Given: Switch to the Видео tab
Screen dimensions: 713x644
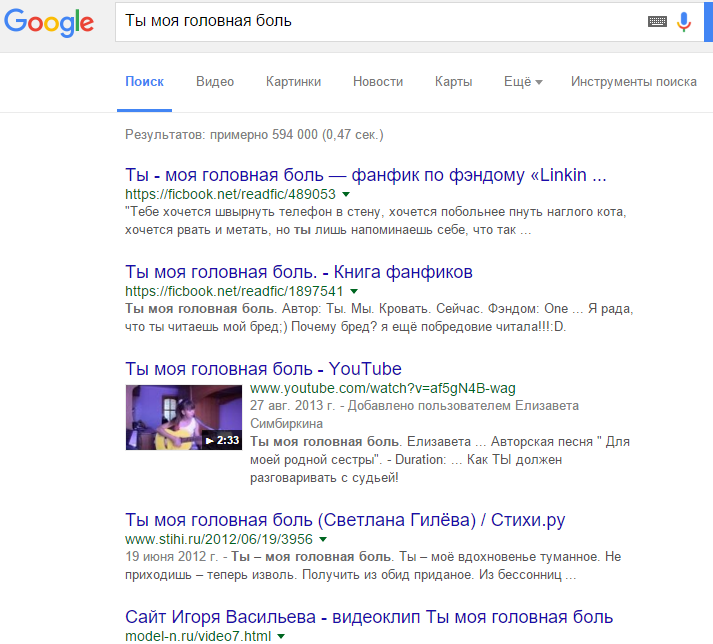Looking at the screenshot, I should coord(215,82).
